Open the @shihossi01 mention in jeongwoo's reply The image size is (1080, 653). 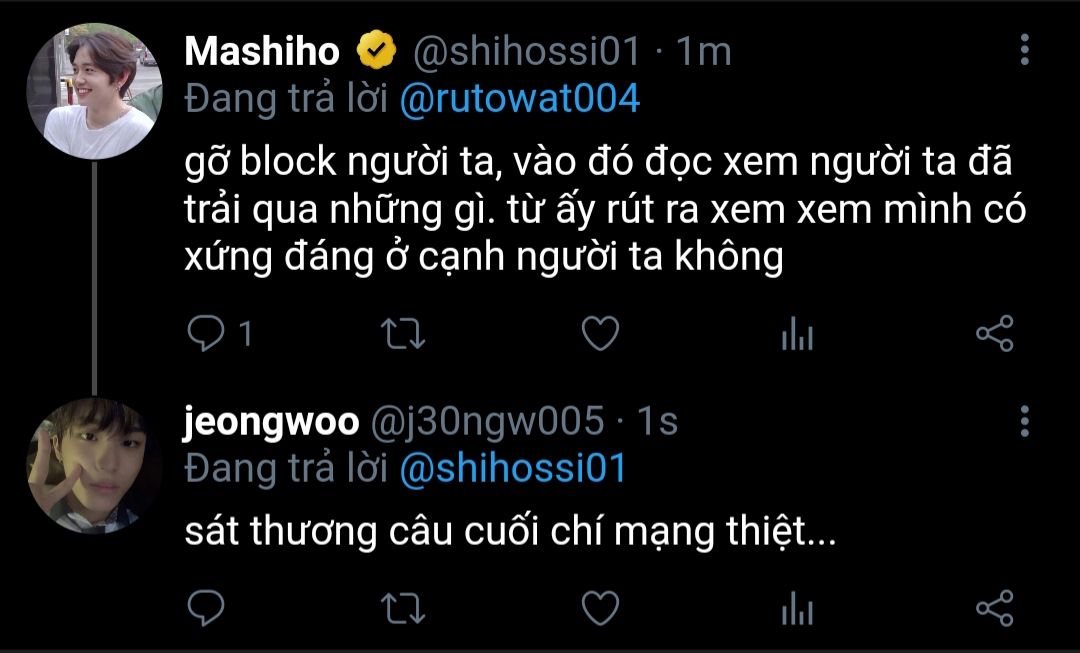click(x=512, y=468)
